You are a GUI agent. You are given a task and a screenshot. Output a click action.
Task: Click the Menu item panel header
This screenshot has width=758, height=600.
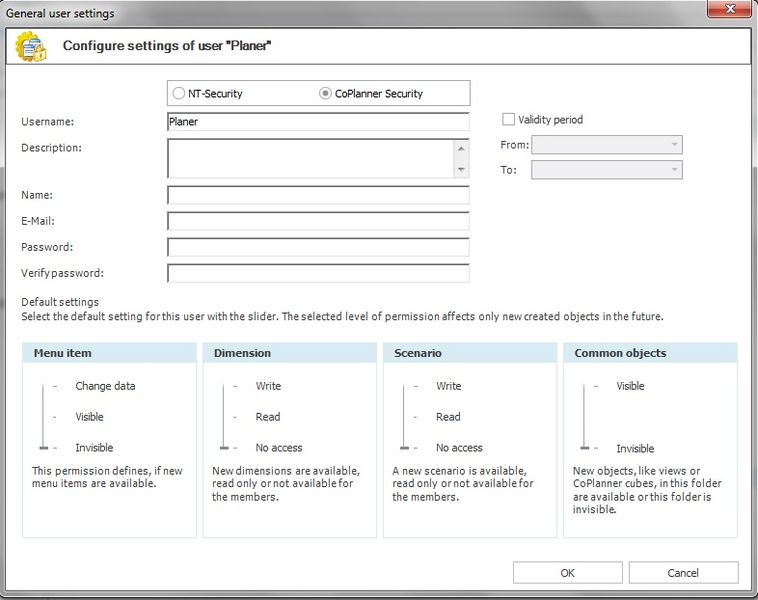tap(109, 353)
